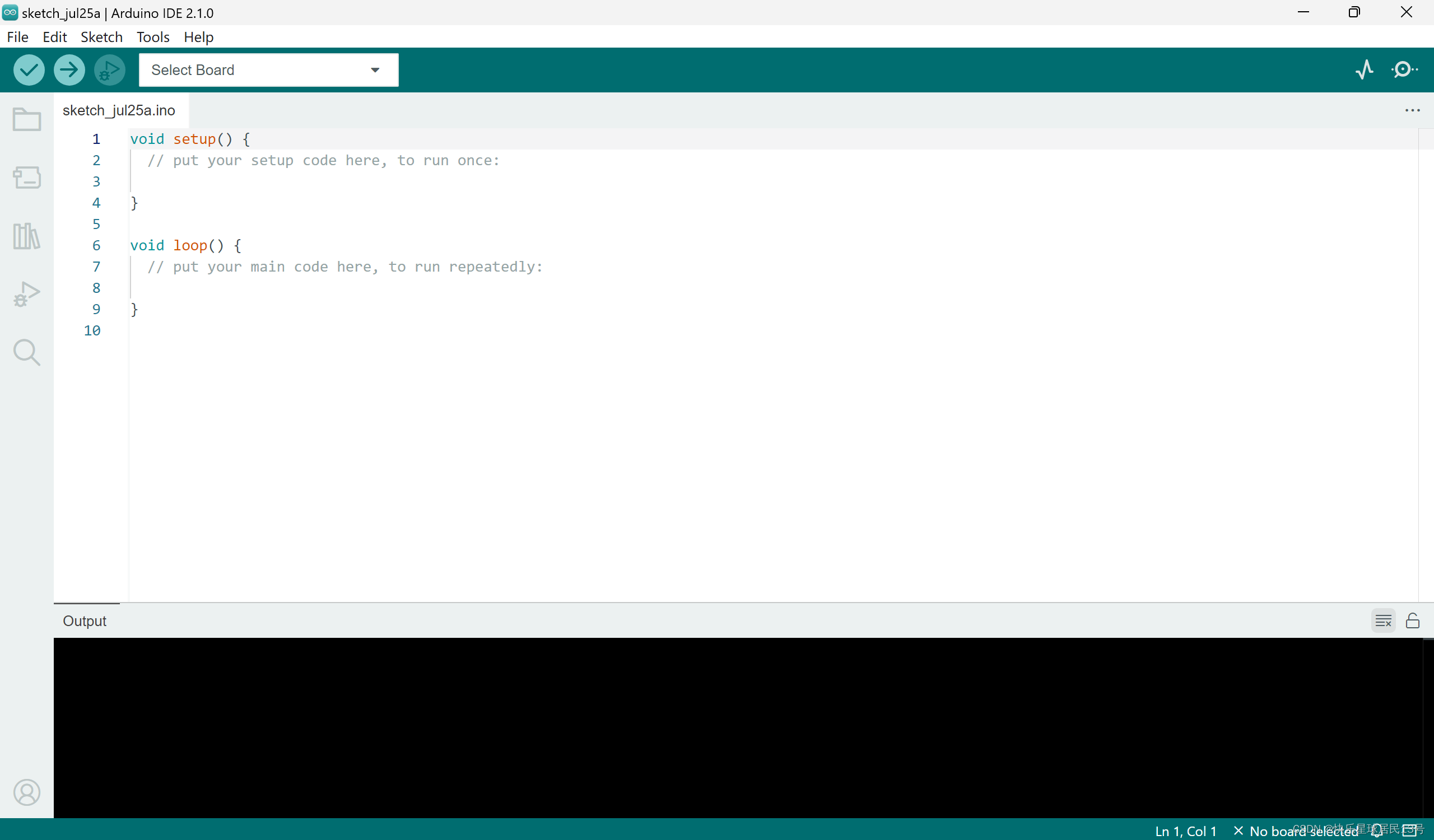The height and width of the screenshot is (840, 1434).
Task: Open the accounts icon at bottom left
Action: pyautogui.click(x=27, y=792)
